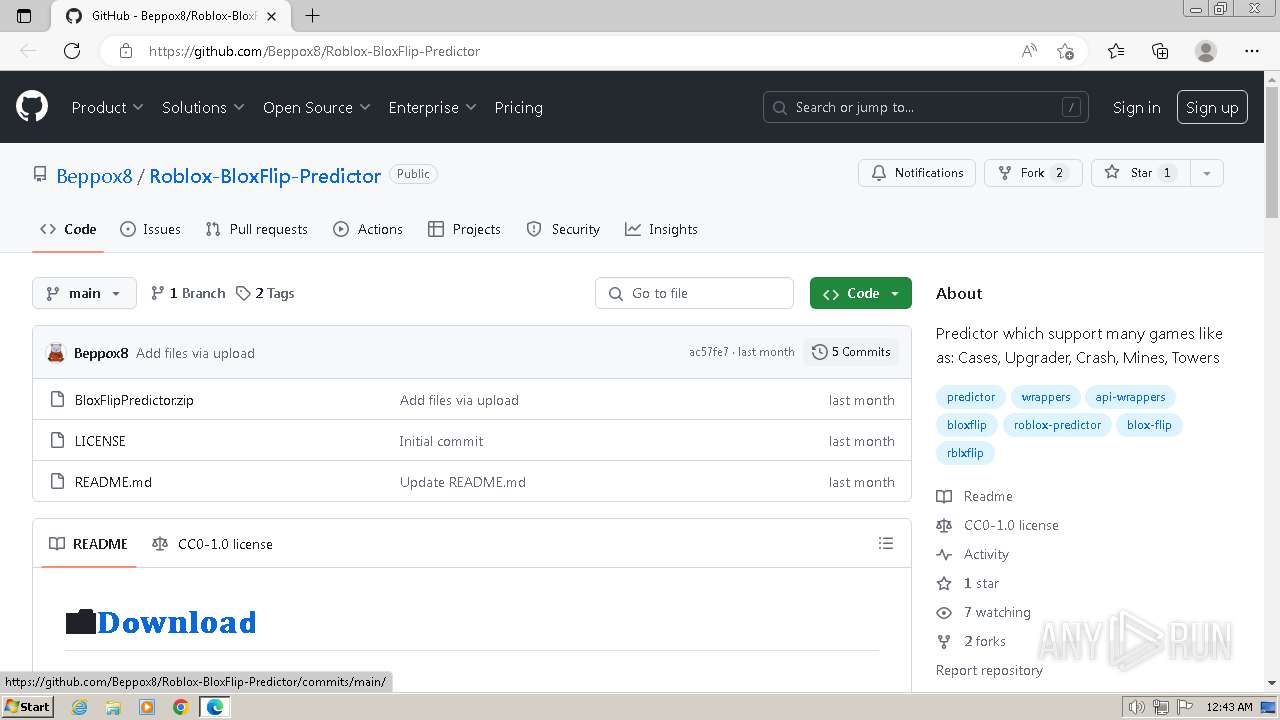
Task: Expand the Product menu
Action: [107, 107]
